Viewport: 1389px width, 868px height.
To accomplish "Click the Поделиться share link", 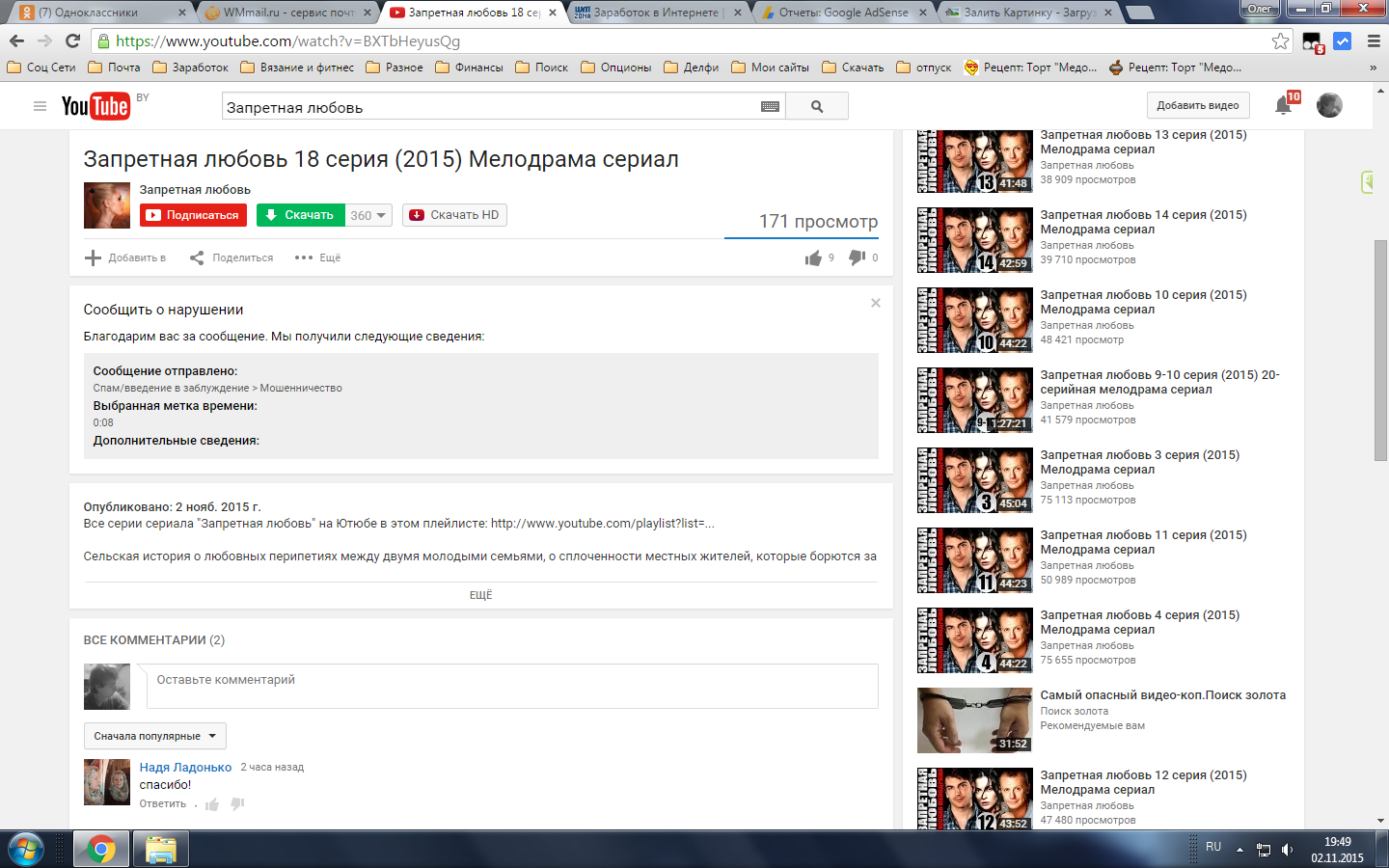I will (x=231, y=258).
